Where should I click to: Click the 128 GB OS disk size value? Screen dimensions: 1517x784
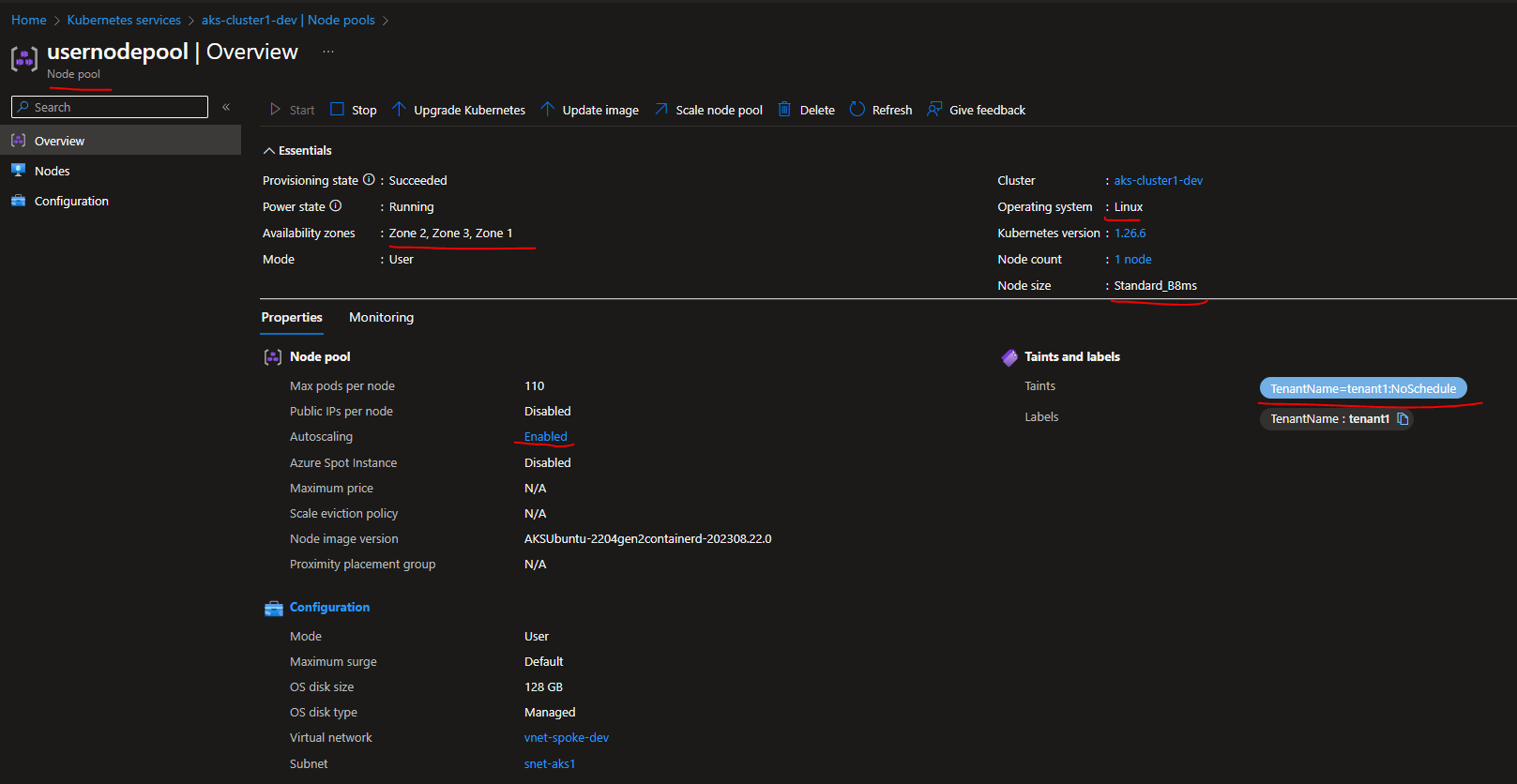pyautogui.click(x=543, y=686)
